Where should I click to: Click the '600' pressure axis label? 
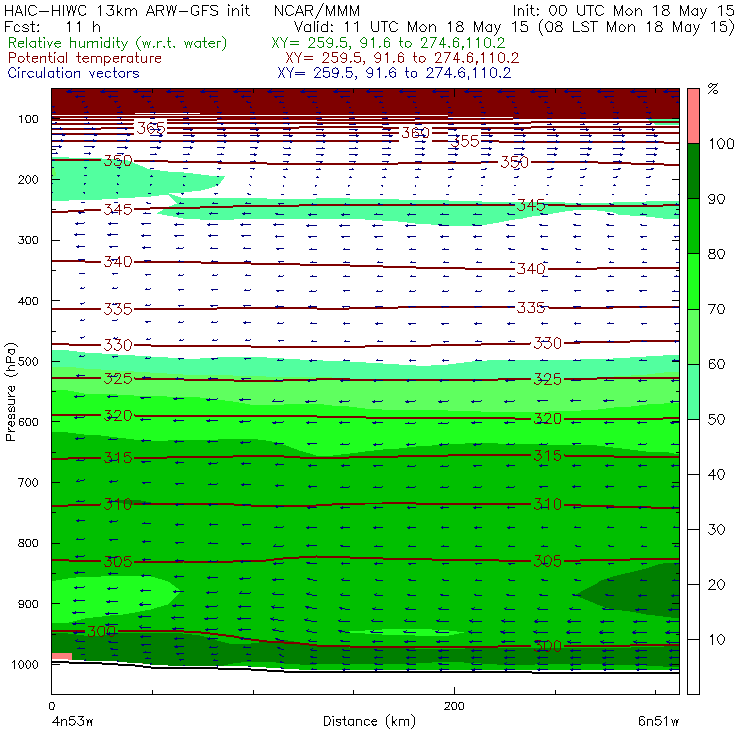(28, 422)
